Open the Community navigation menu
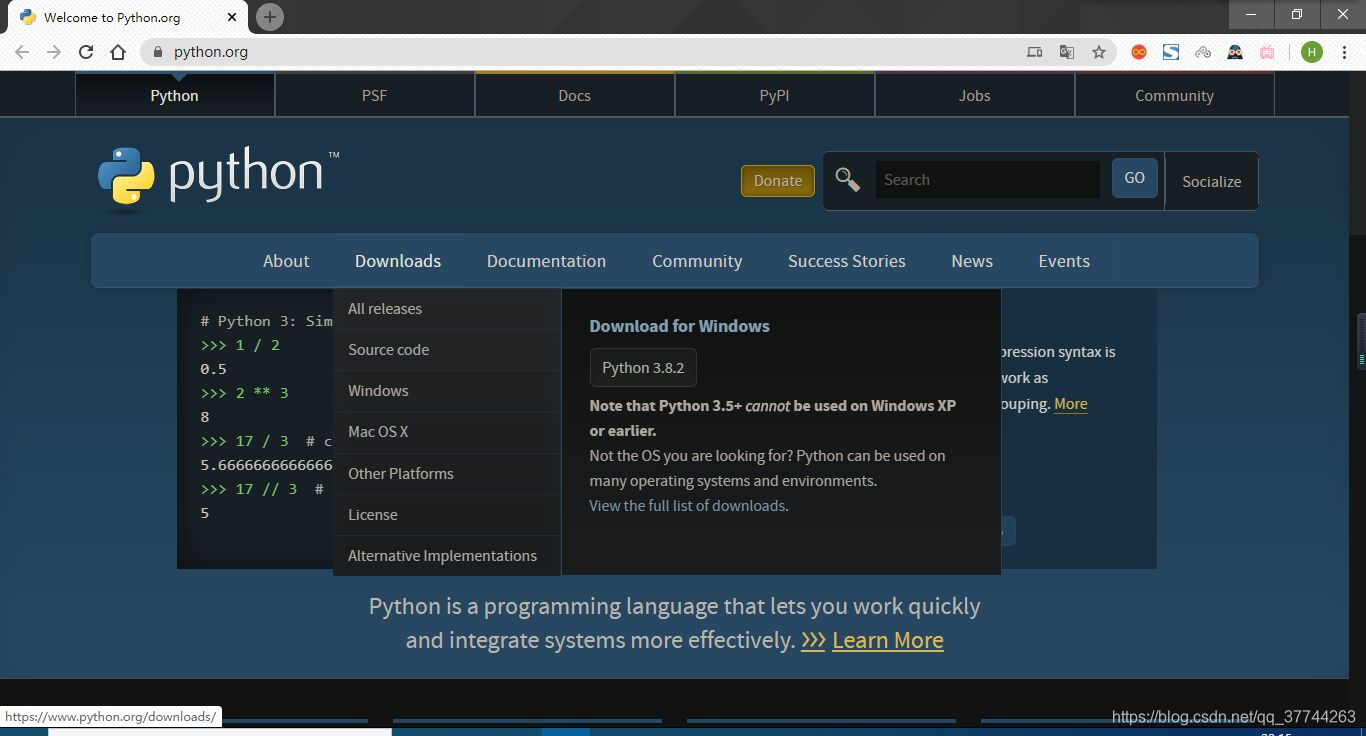This screenshot has height=736, width=1366. (x=697, y=261)
